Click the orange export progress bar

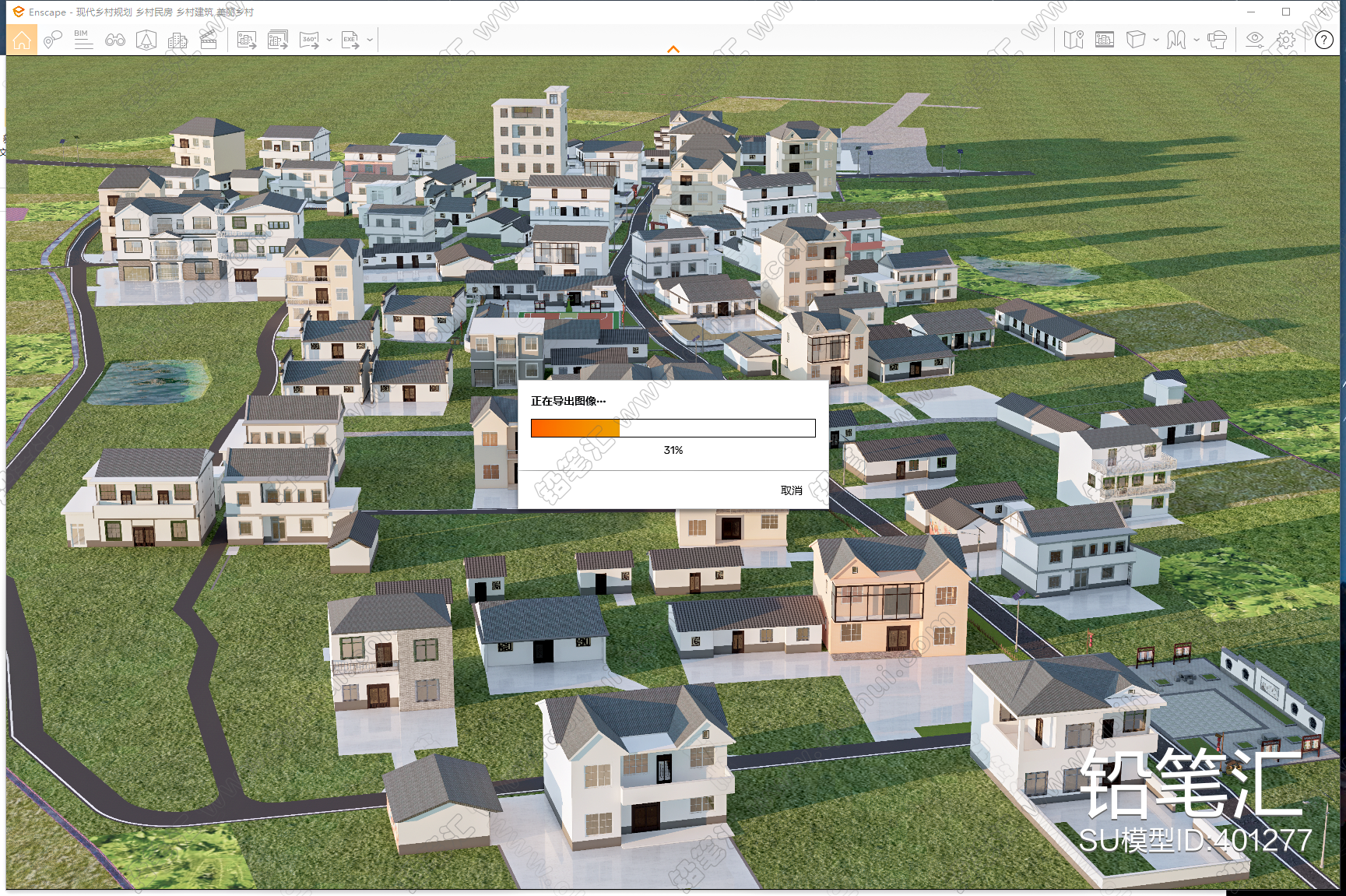click(673, 428)
